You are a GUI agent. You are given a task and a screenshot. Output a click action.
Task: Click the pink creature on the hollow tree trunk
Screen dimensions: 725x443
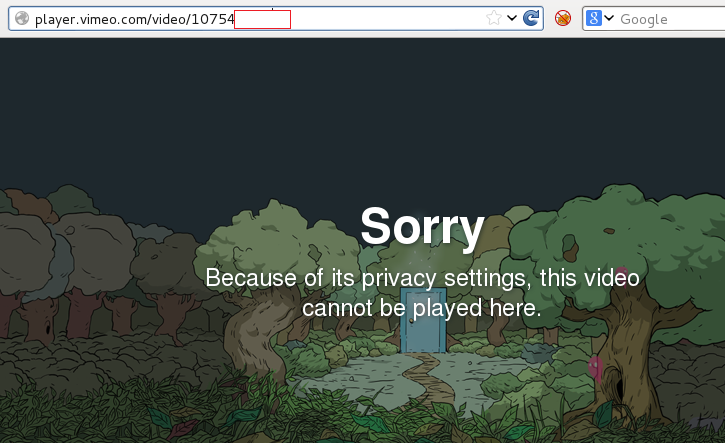pos(595,367)
